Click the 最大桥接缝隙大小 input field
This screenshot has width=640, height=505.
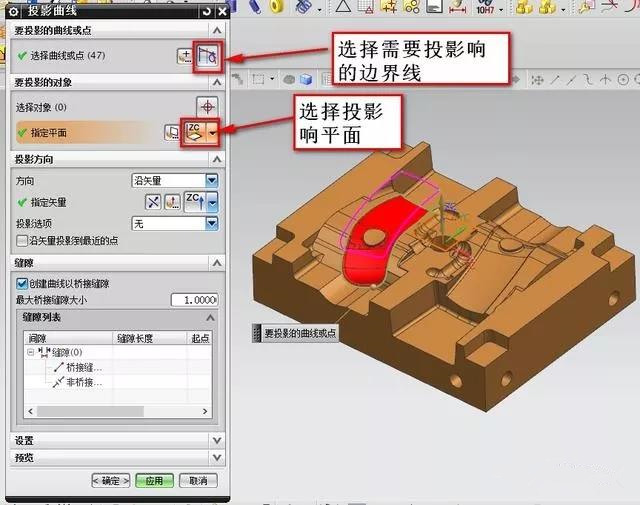[195, 300]
